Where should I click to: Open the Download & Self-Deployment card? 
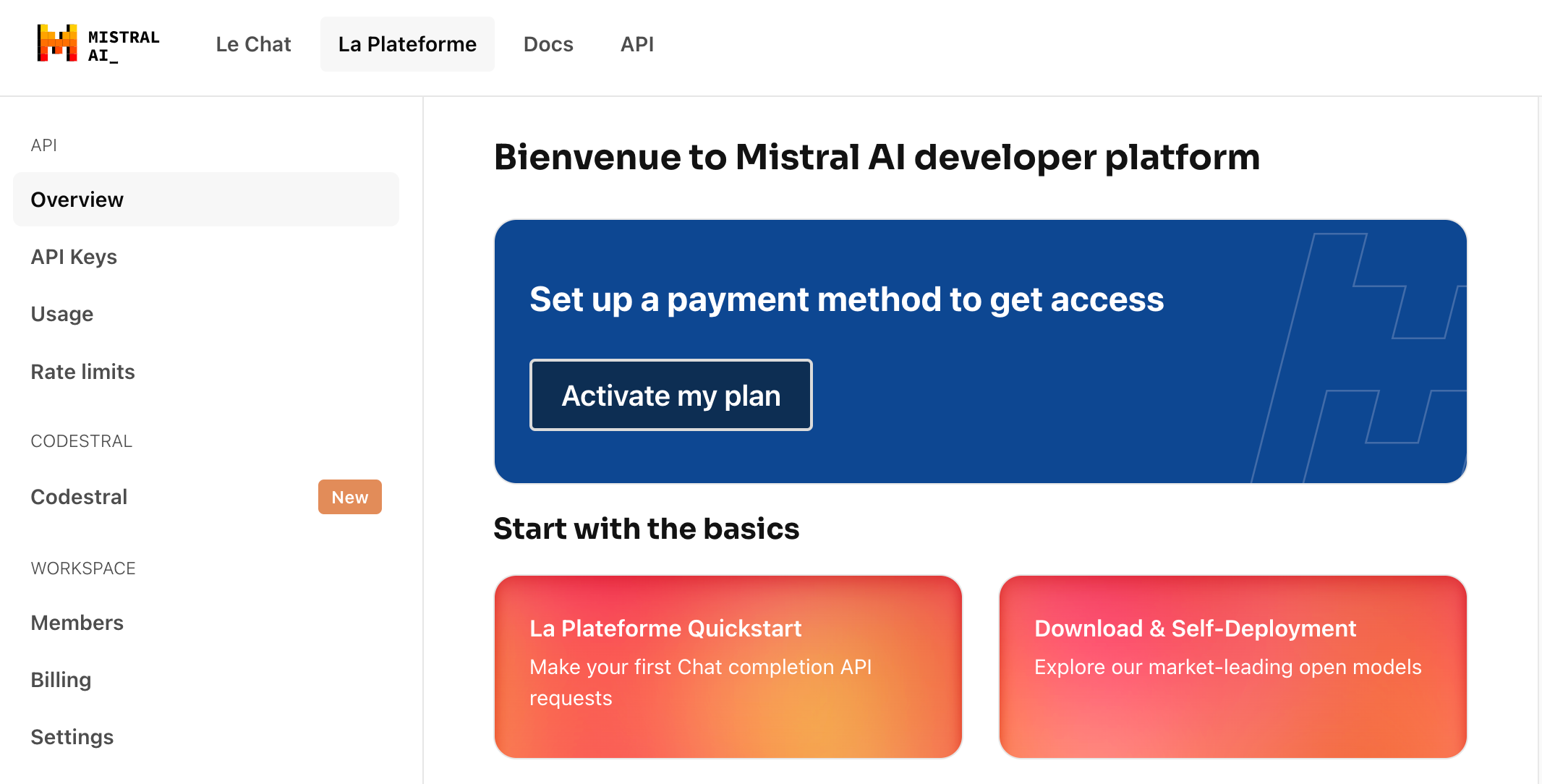pyautogui.click(x=1233, y=667)
